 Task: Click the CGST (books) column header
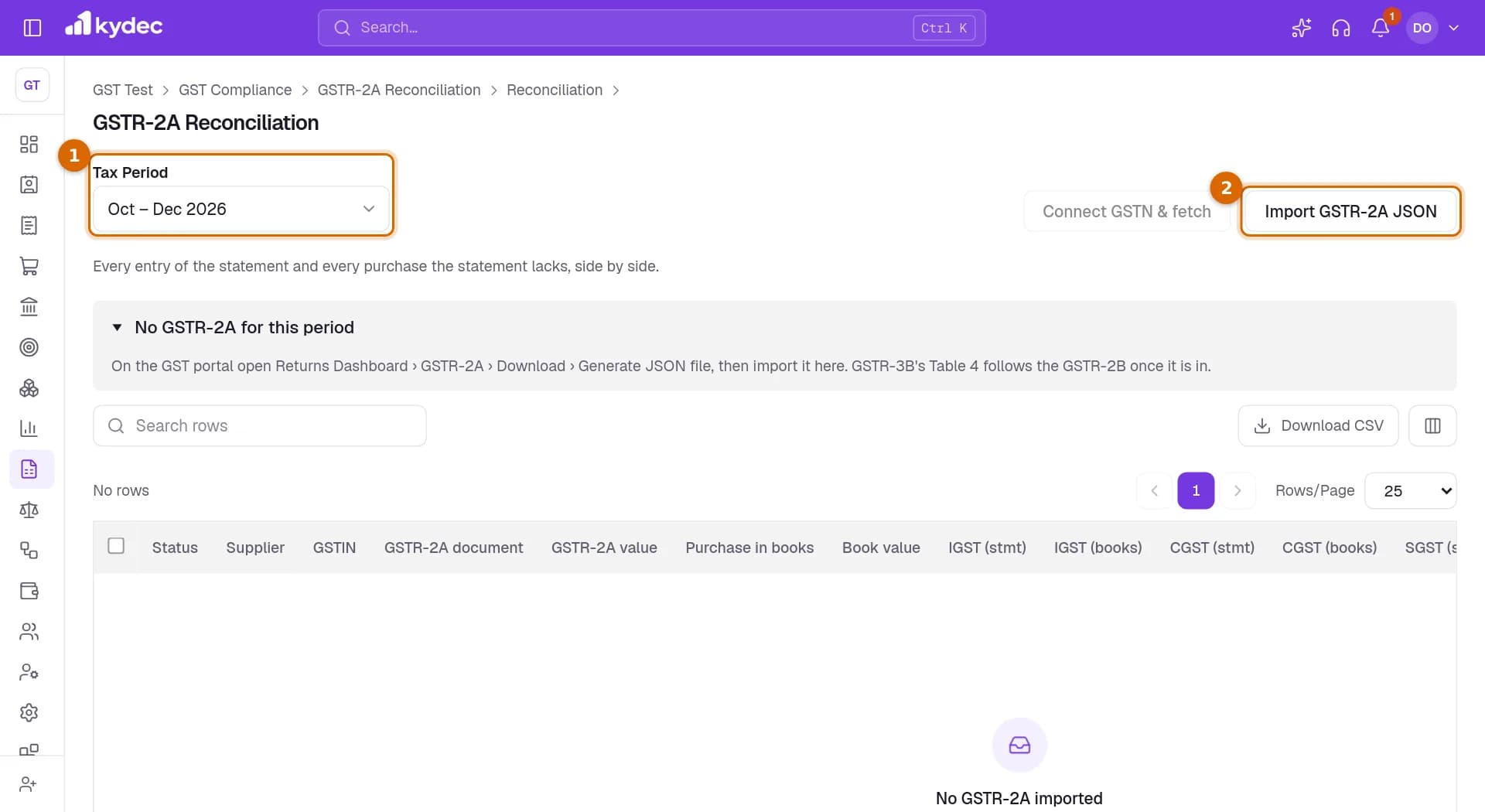[1330, 548]
